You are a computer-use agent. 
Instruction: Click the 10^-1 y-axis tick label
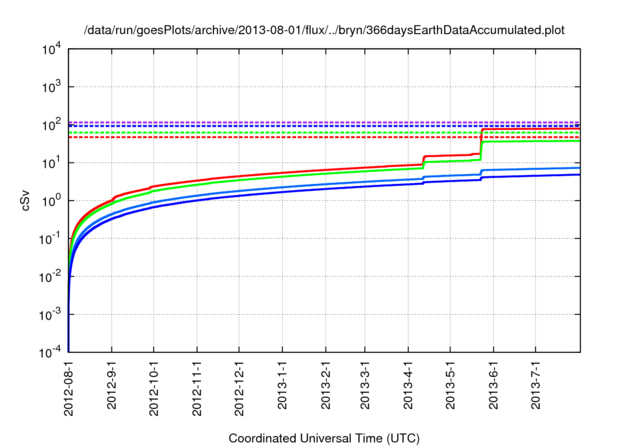[51, 239]
